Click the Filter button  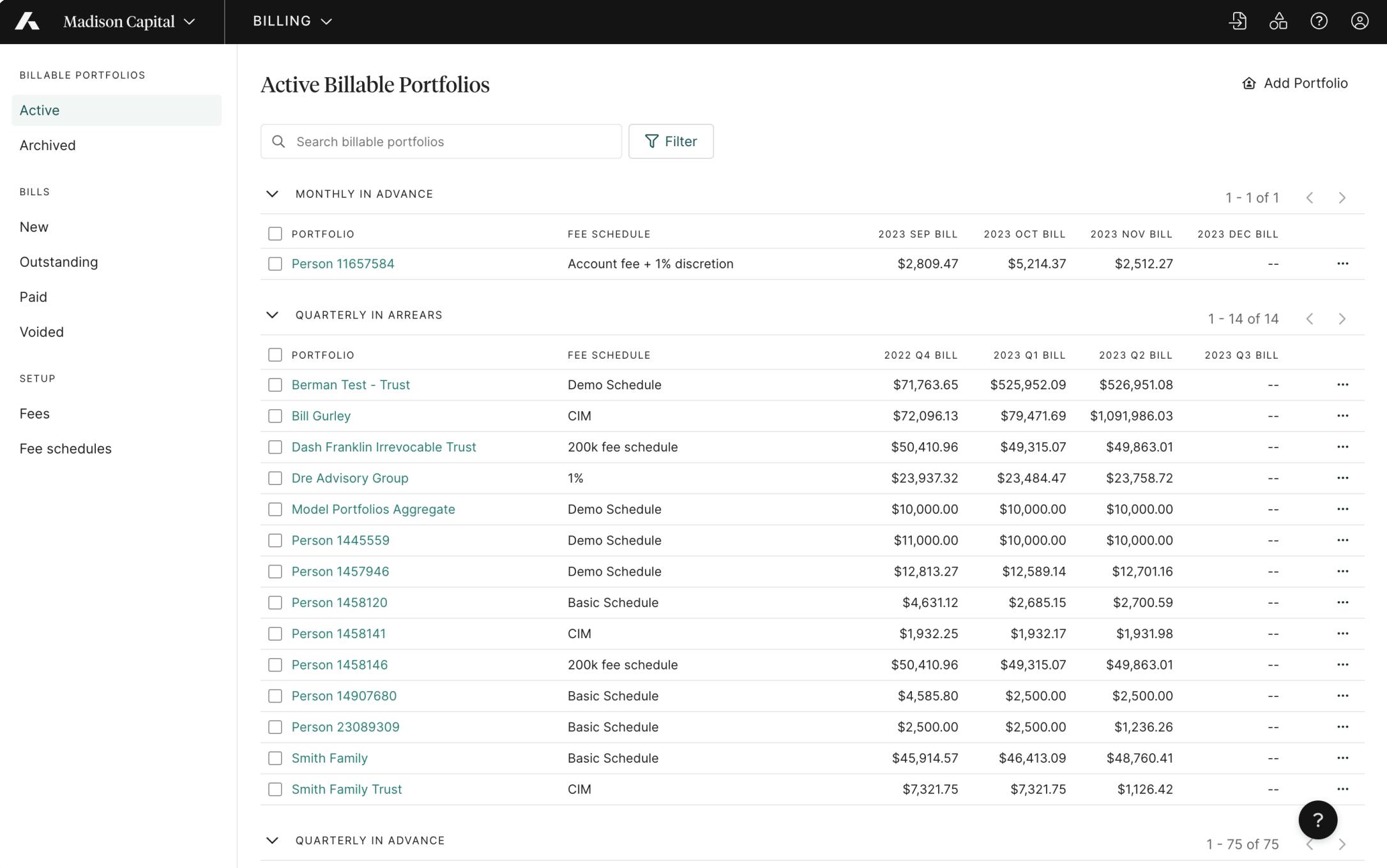(671, 142)
